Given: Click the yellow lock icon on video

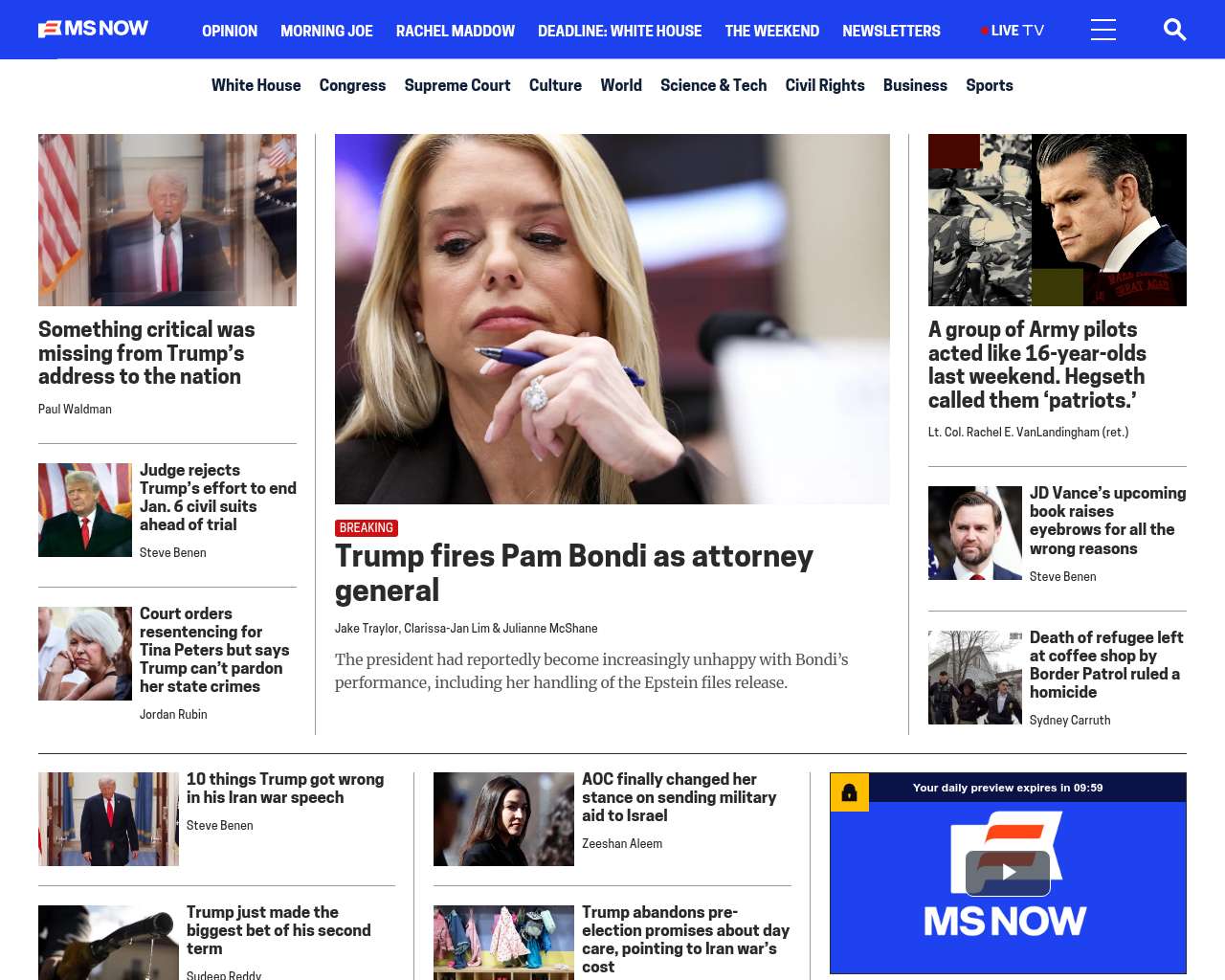Looking at the screenshot, I should [849, 792].
